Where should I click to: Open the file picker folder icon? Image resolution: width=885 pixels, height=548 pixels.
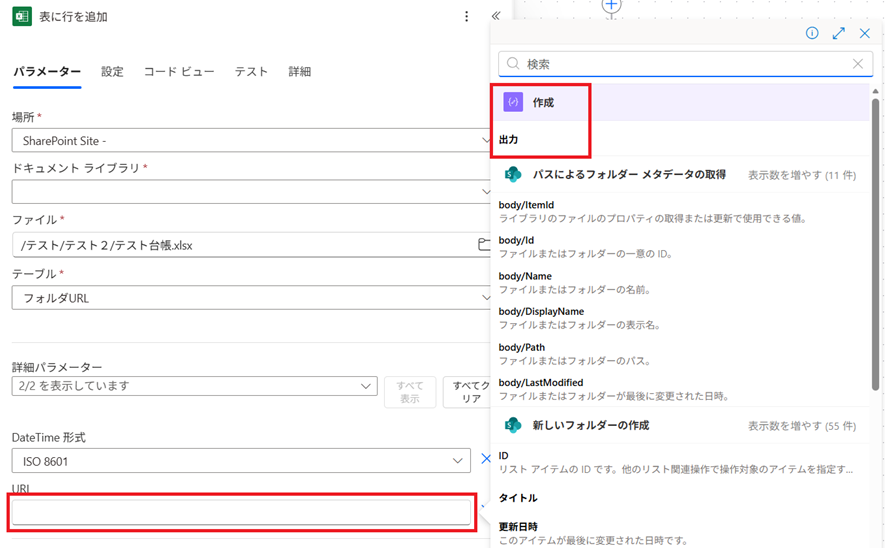[484, 245]
